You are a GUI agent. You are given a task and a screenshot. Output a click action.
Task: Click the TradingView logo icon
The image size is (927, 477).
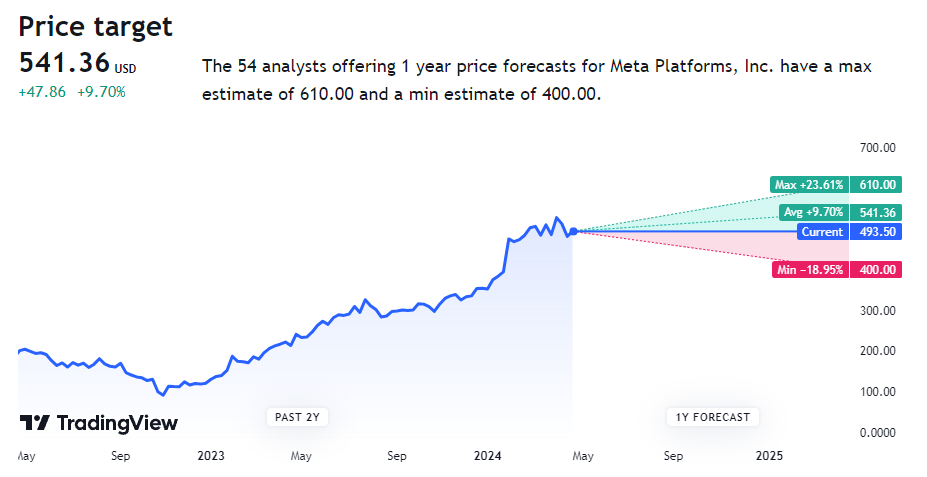[35, 423]
